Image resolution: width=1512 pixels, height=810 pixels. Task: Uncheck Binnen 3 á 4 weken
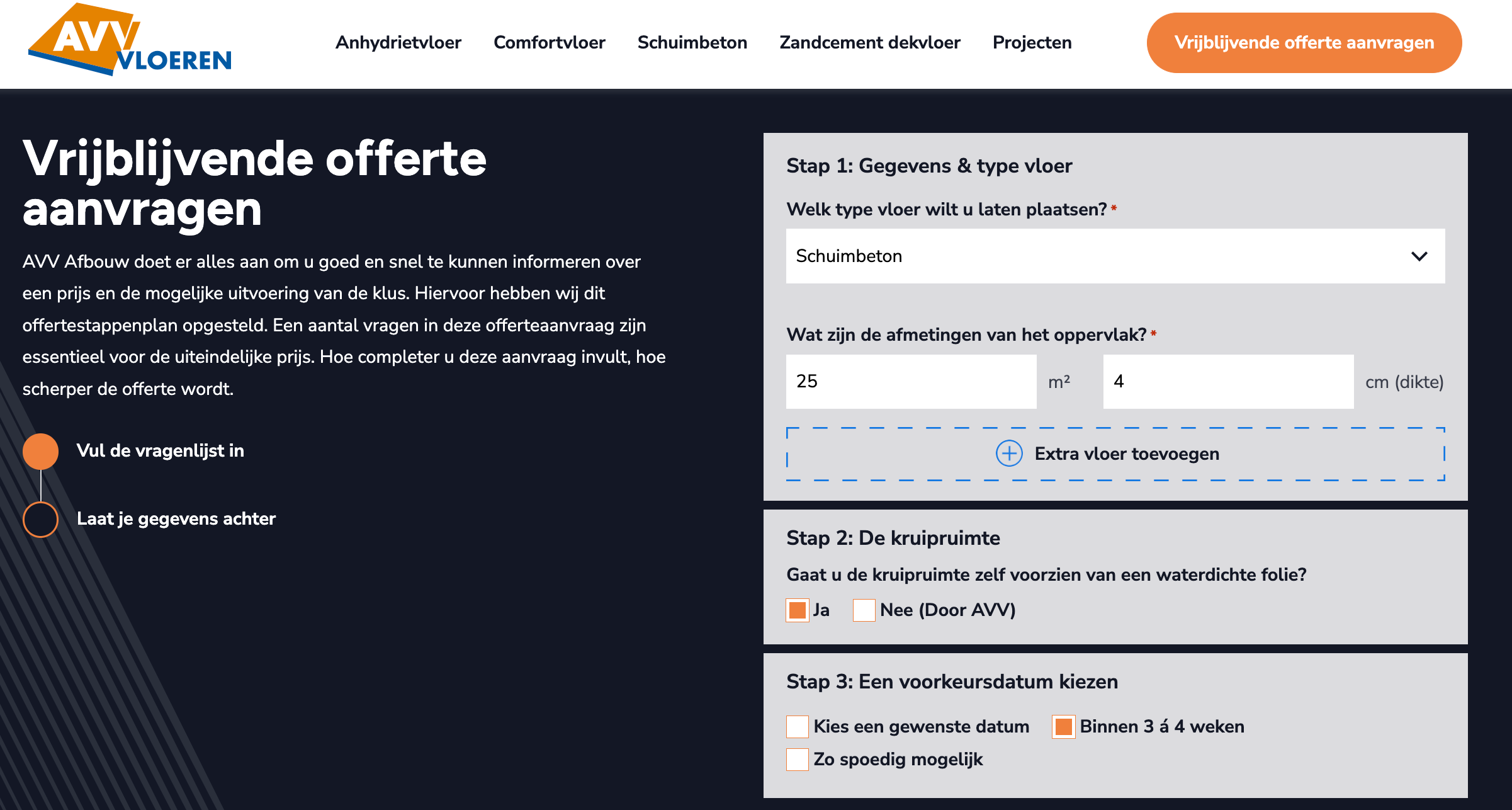pyautogui.click(x=1063, y=726)
